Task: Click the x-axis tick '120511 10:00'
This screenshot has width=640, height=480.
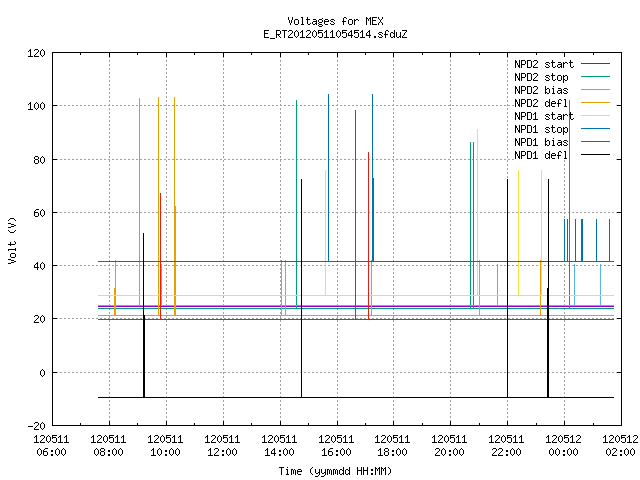Action: click(x=165, y=446)
